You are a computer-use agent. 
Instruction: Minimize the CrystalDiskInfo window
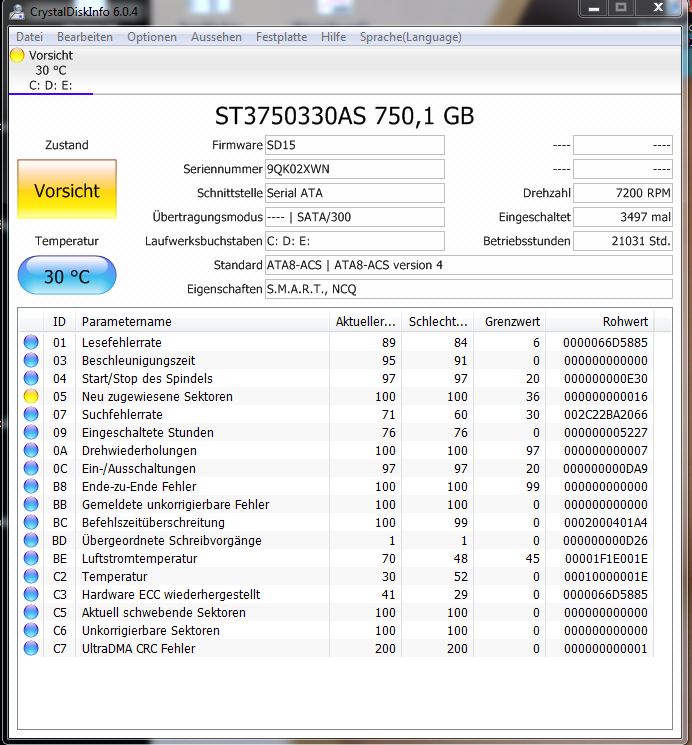594,9
